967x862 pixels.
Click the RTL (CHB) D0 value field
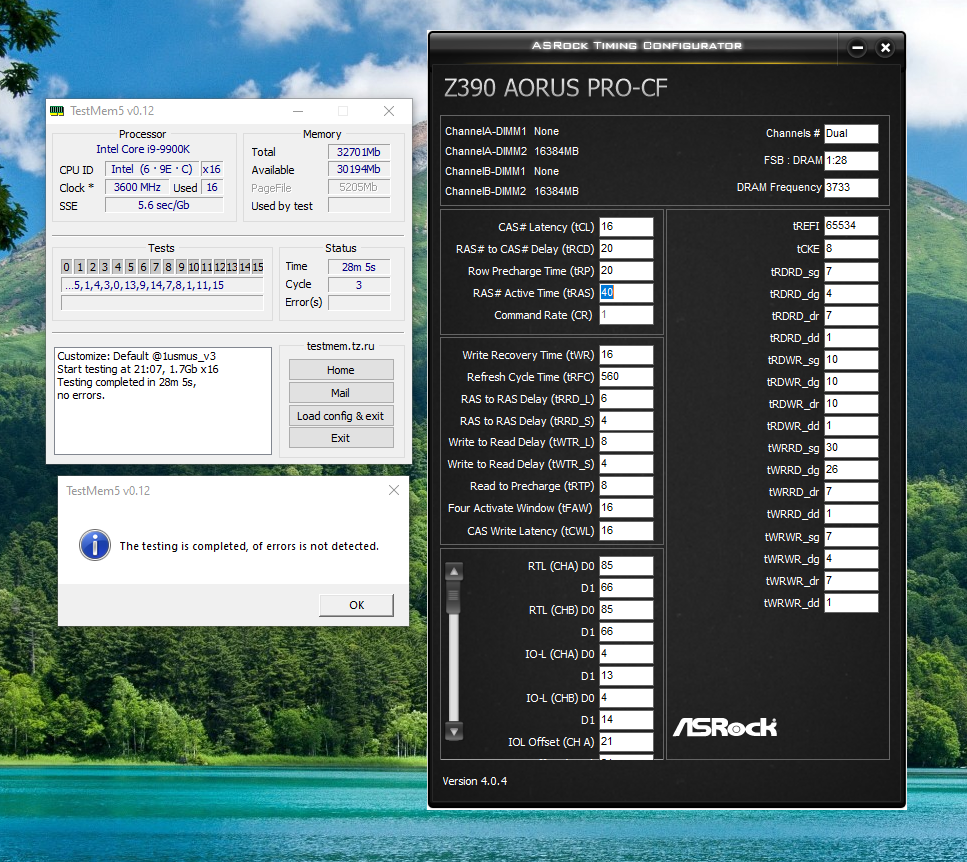[626, 609]
